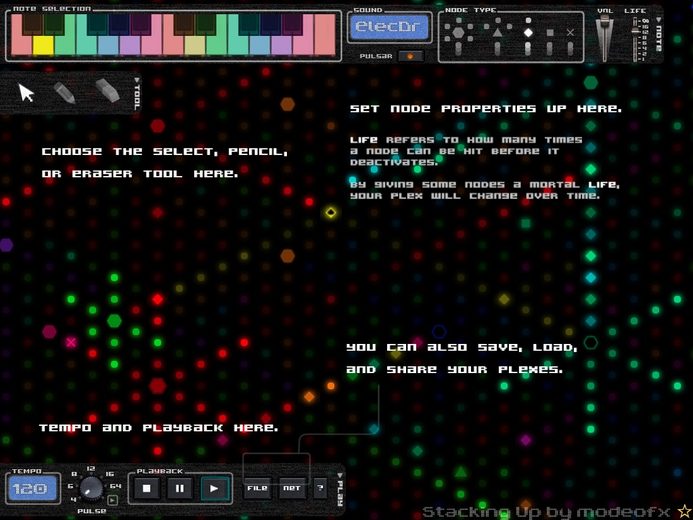Toggle the top direction square above the hexagon
The width and height of the screenshot is (693, 520).
(459, 20)
